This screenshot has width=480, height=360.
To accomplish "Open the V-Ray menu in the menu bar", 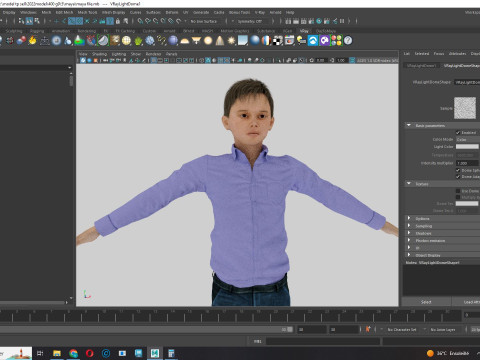I will (x=260, y=12).
